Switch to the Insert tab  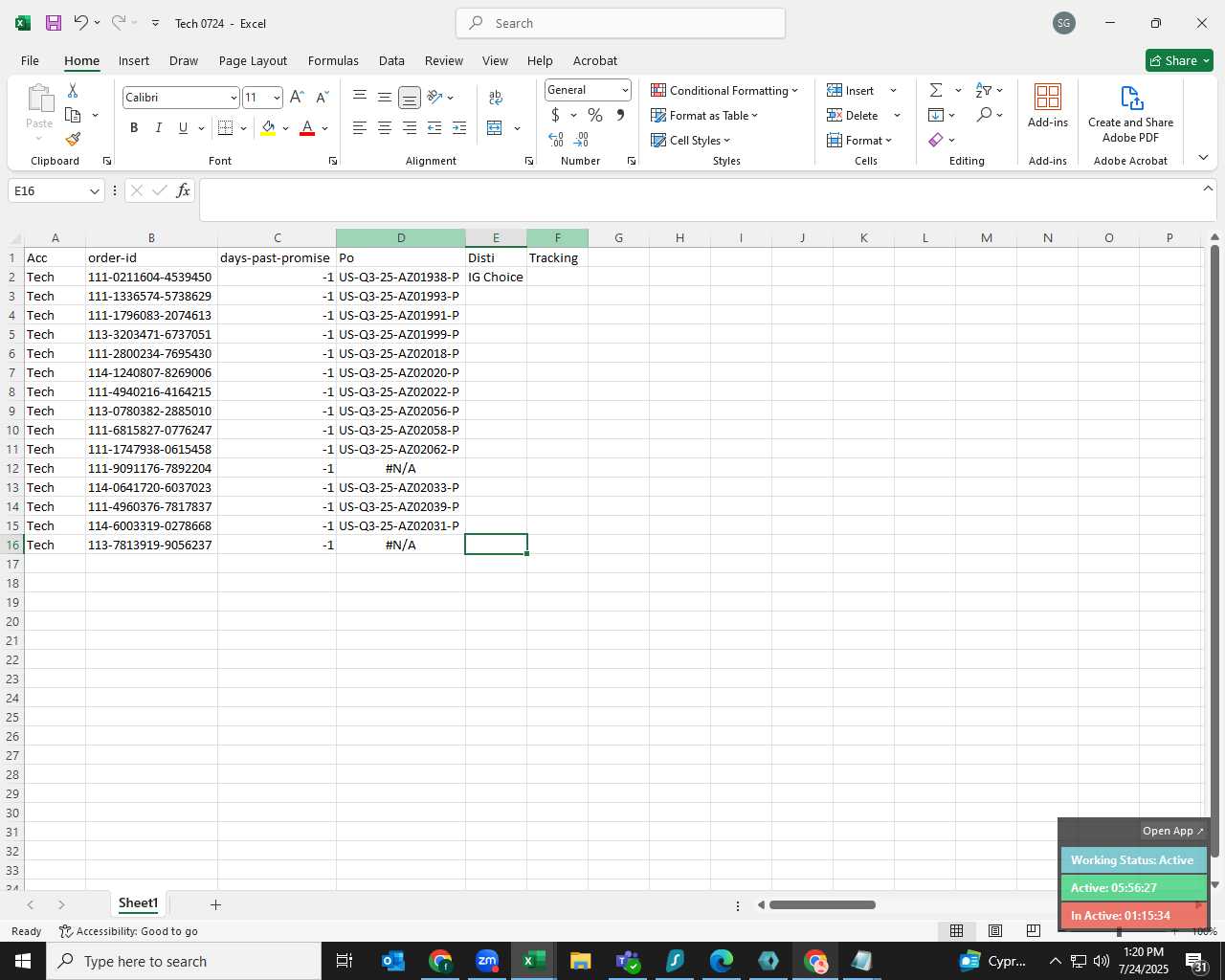pos(134,60)
